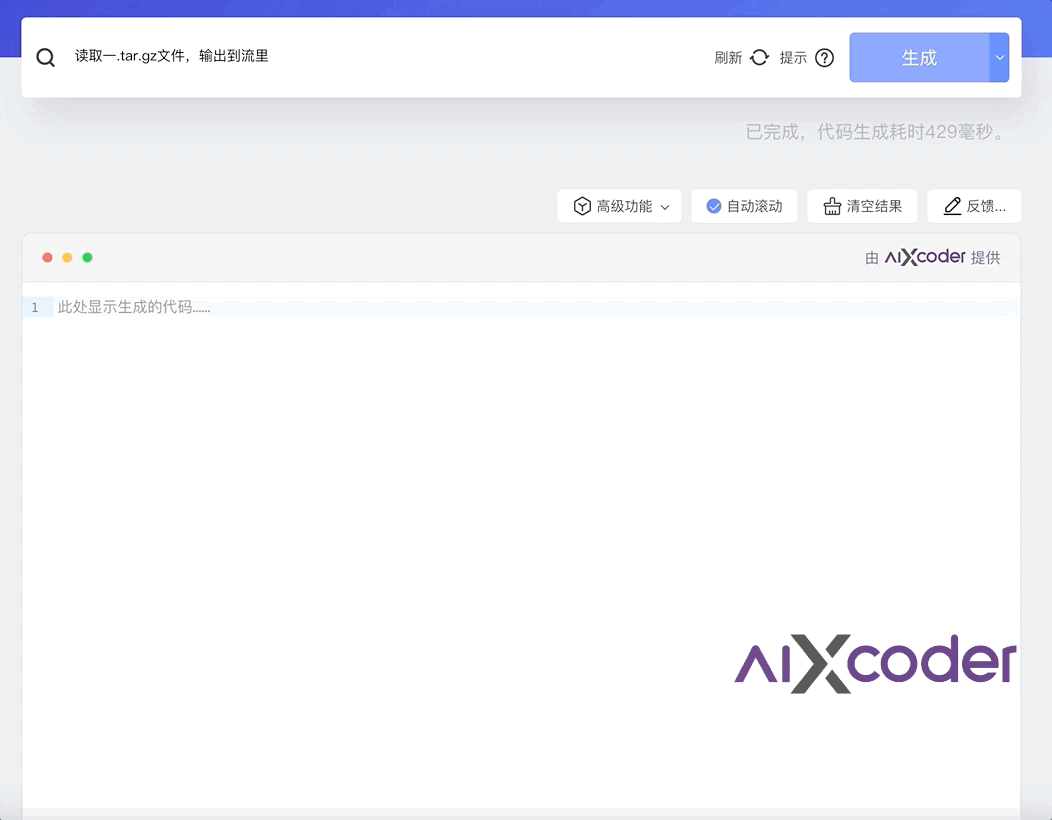
Task: Click the pencil icon on 反馈 button
Action: pyautogui.click(x=949, y=206)
